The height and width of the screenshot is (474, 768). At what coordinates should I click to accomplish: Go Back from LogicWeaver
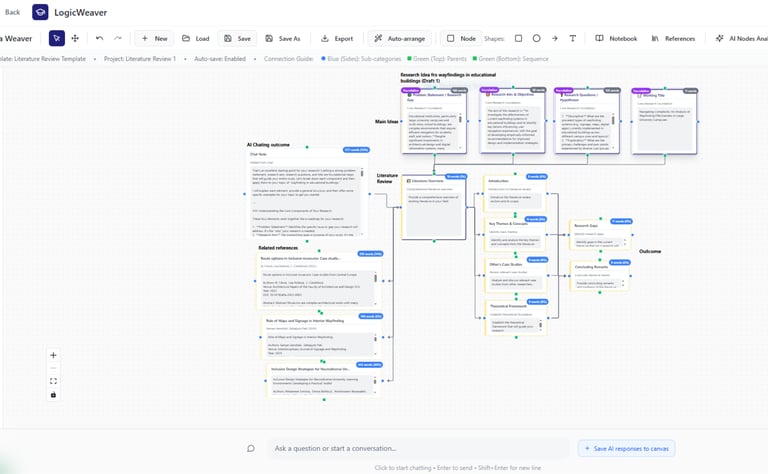[x=12, y=12]
